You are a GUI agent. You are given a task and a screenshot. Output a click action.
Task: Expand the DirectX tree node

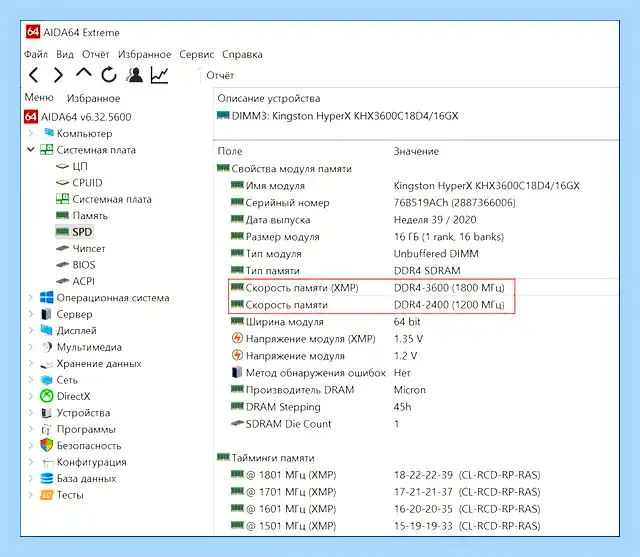click(x=31, y=396)
